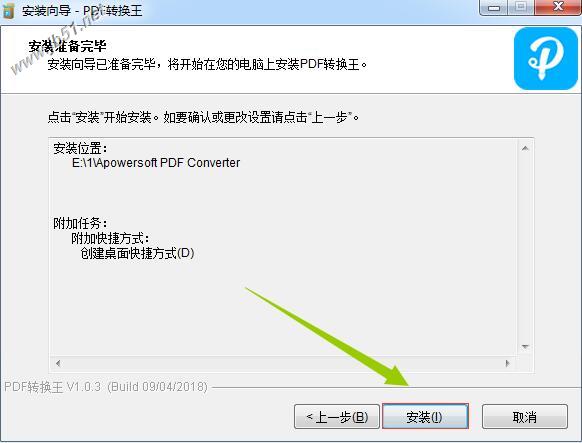Click the E:\1\Apowersoft PDF Converter path line
The height and width of the screenshot is (443, 582).
click(x=156, y=163)
